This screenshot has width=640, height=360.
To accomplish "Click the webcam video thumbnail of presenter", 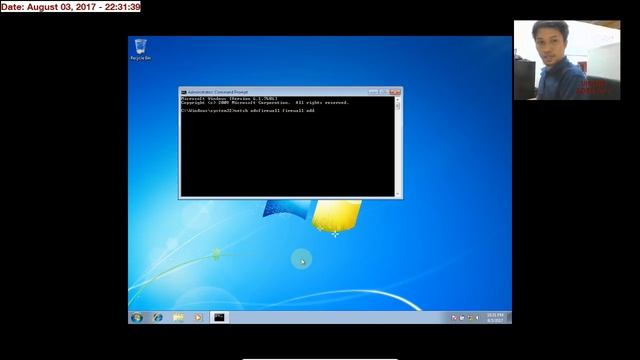I will click(567, 60).
